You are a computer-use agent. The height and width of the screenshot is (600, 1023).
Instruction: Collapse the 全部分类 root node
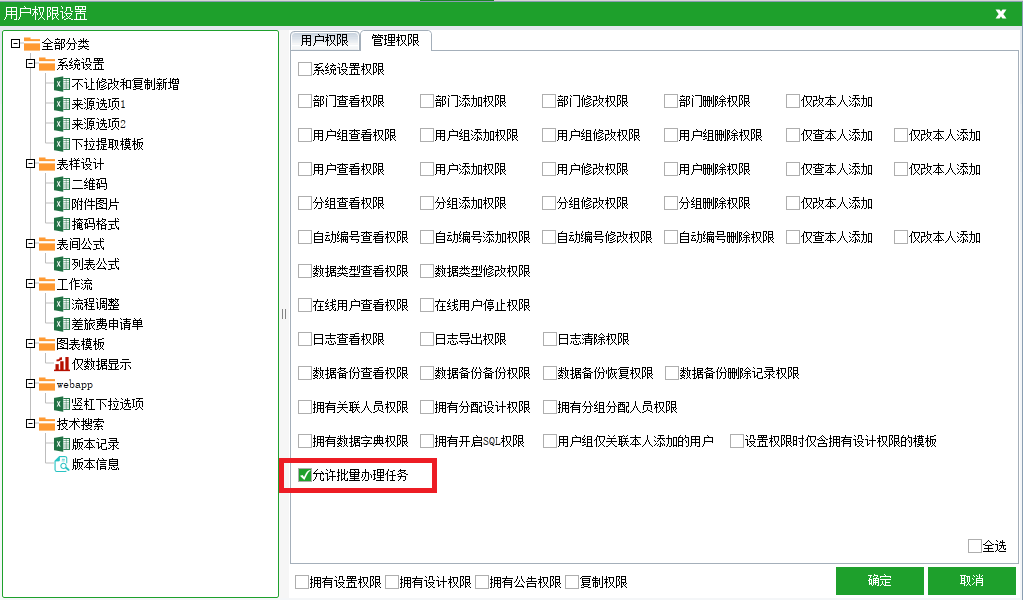coord(16,44)
